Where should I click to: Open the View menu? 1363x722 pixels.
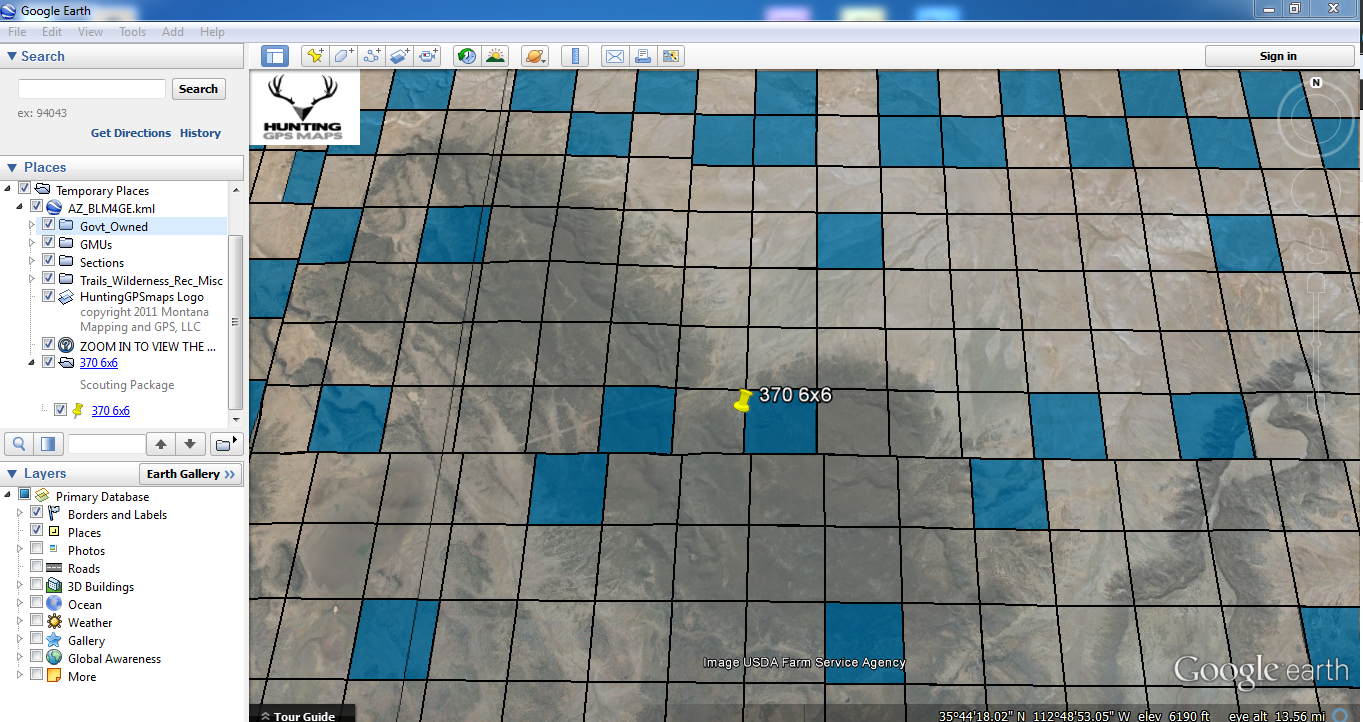click(90, 32)
